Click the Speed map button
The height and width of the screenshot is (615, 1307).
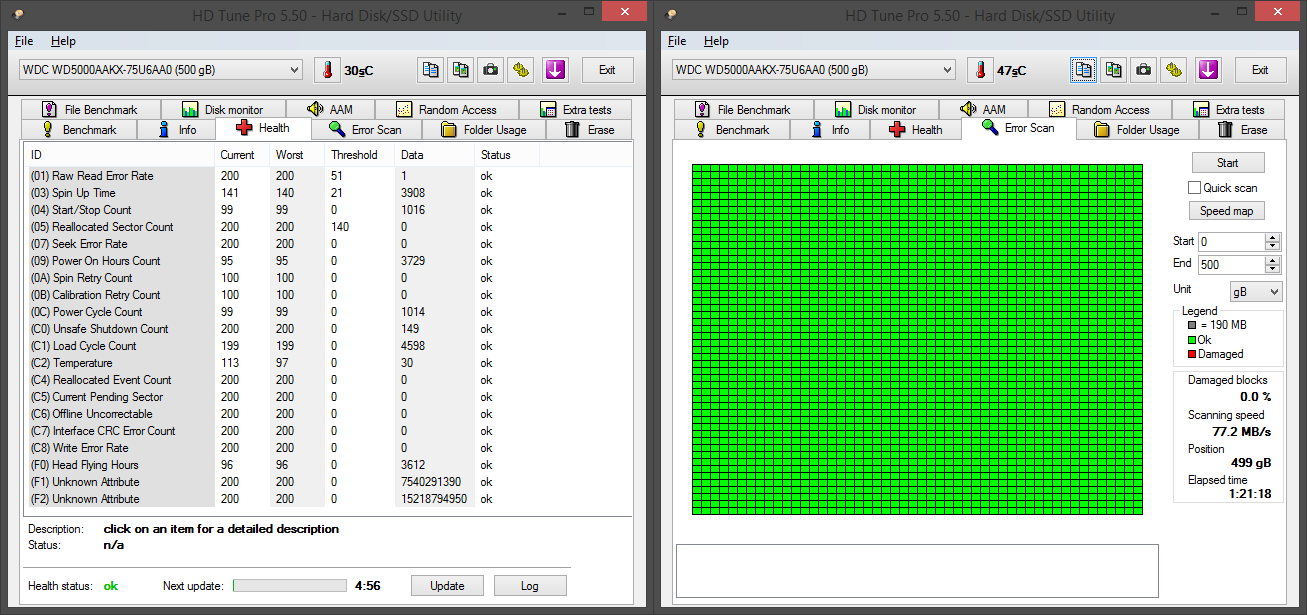[x=1226, y=211]
